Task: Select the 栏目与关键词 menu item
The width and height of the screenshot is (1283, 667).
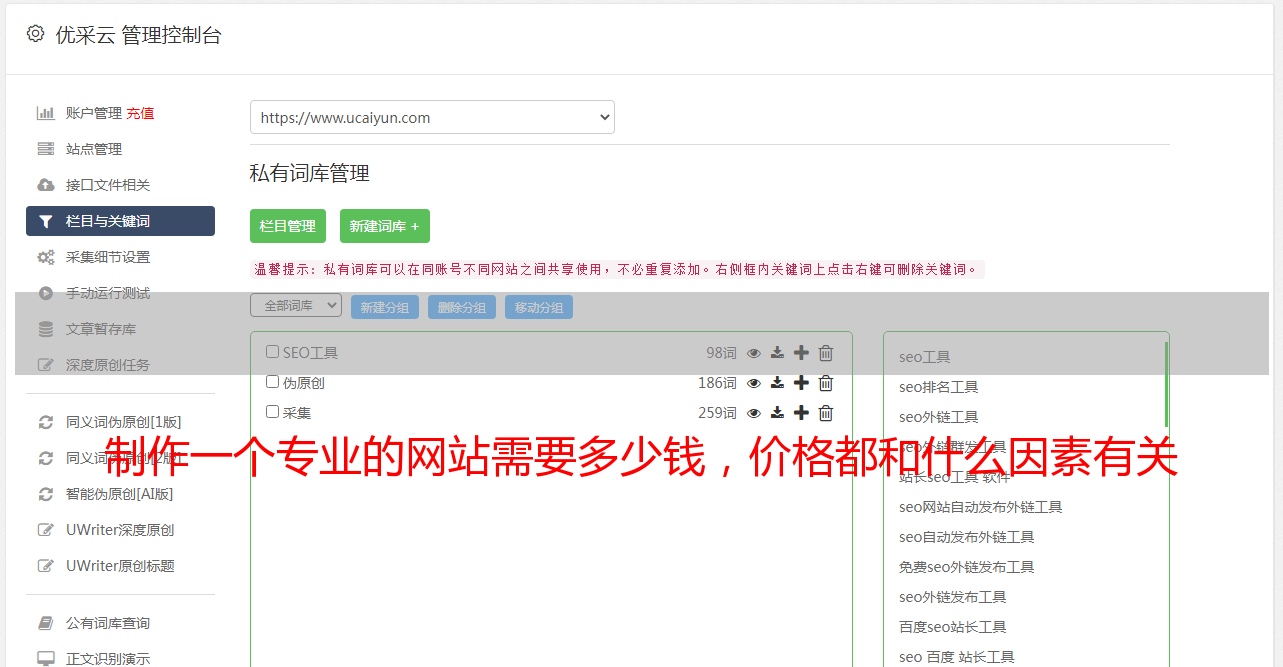Action: point(120,221)
